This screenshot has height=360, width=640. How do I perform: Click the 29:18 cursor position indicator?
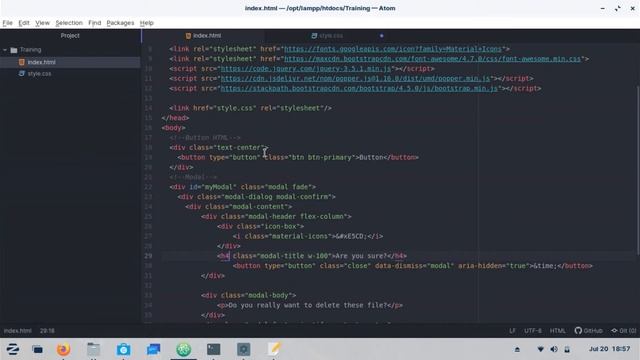click(x=47, y=331)
